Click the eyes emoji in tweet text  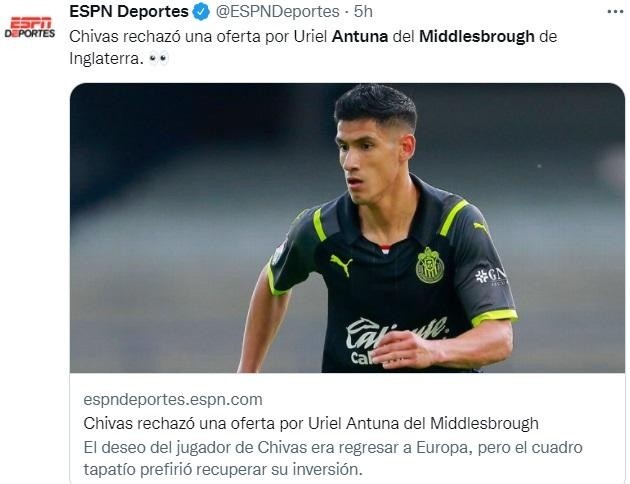pyautogui.click(x=158, y=59)
